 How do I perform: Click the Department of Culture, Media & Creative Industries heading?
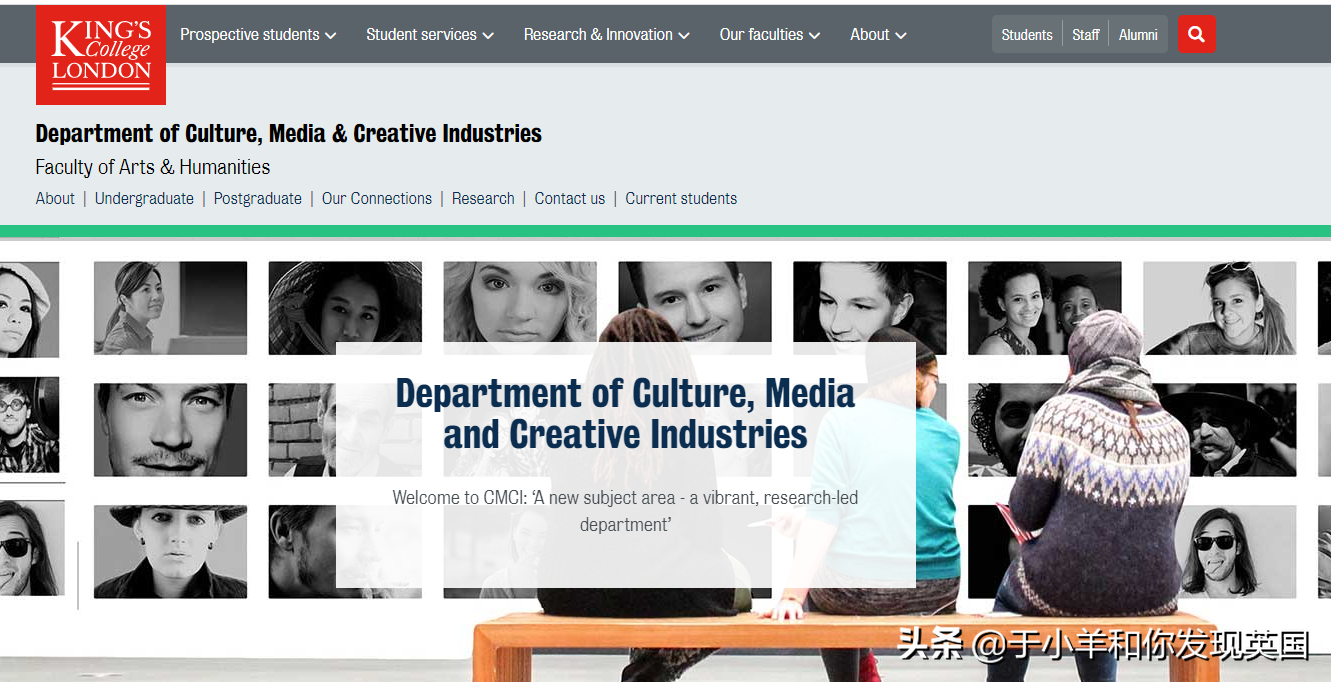(289, 133)
